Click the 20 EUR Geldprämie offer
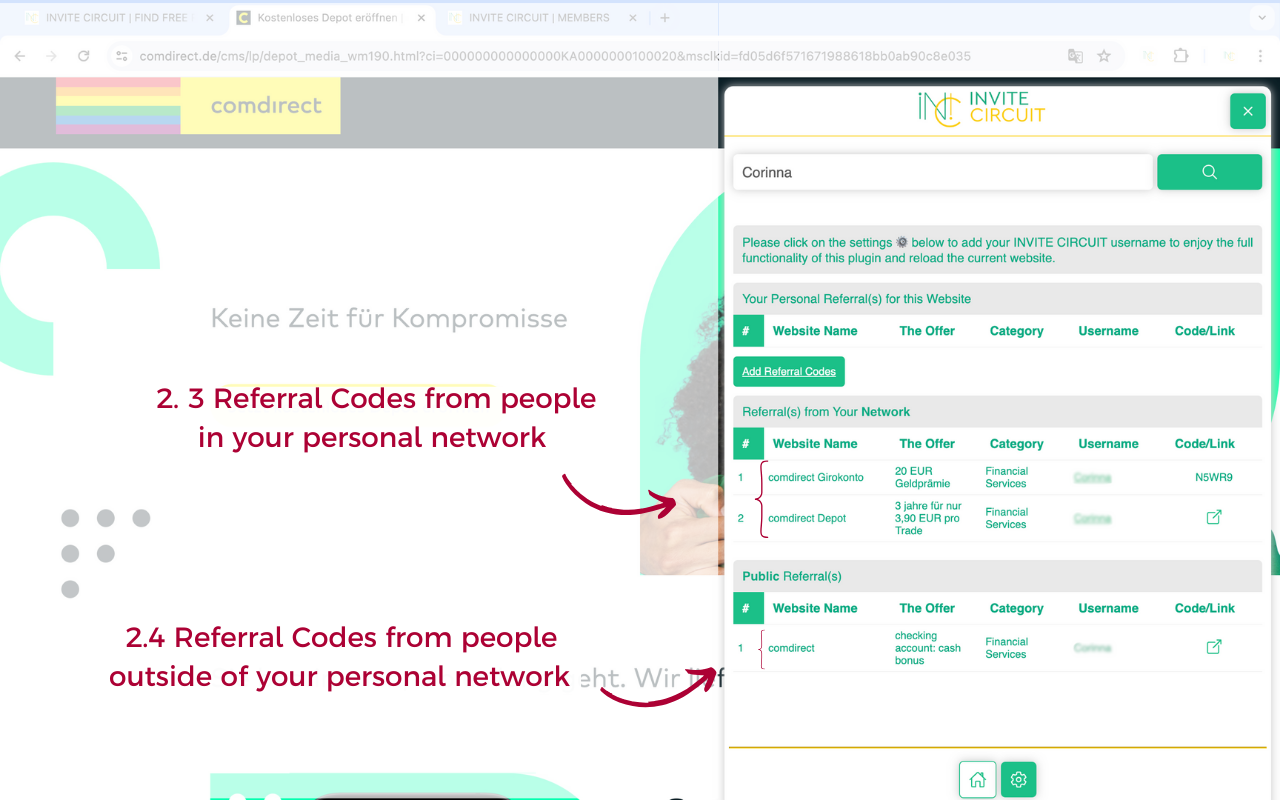Viewport: 1280px width, 800px height. [923, 477]
